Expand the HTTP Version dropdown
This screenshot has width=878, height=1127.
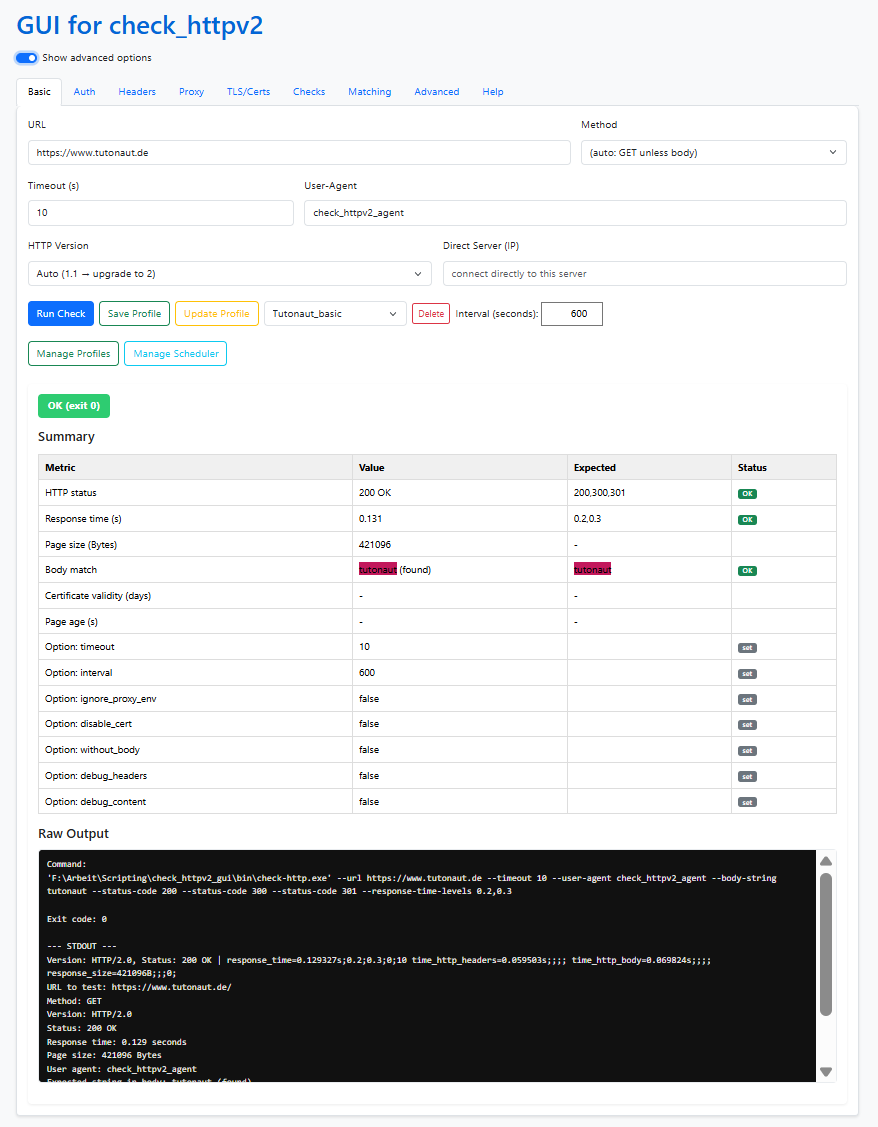[x=229, y=273]
